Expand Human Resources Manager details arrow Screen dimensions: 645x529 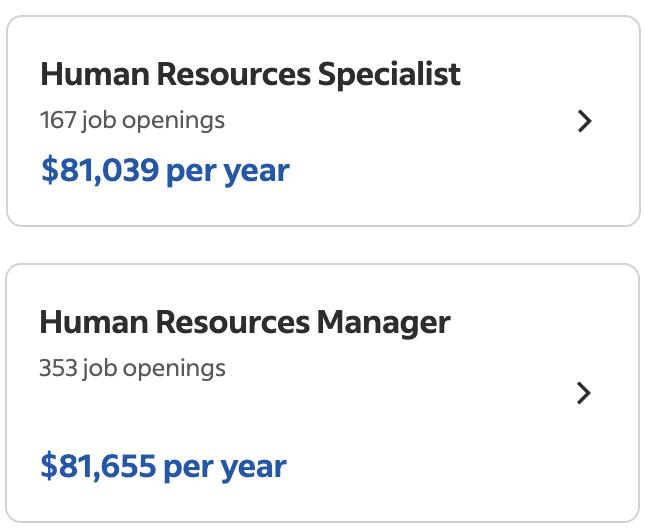coord(585,393)
